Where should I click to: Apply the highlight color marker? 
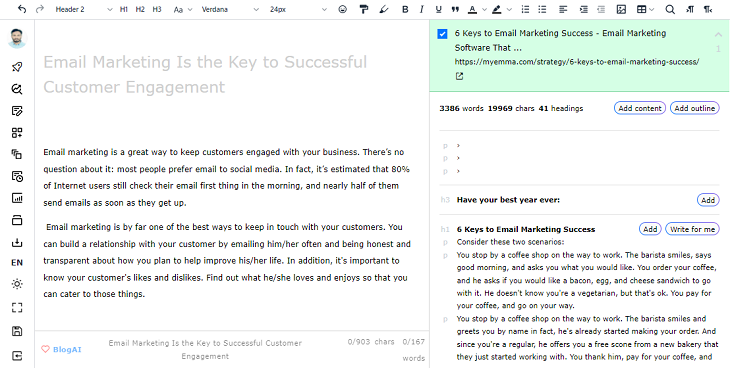click(497, 9)
